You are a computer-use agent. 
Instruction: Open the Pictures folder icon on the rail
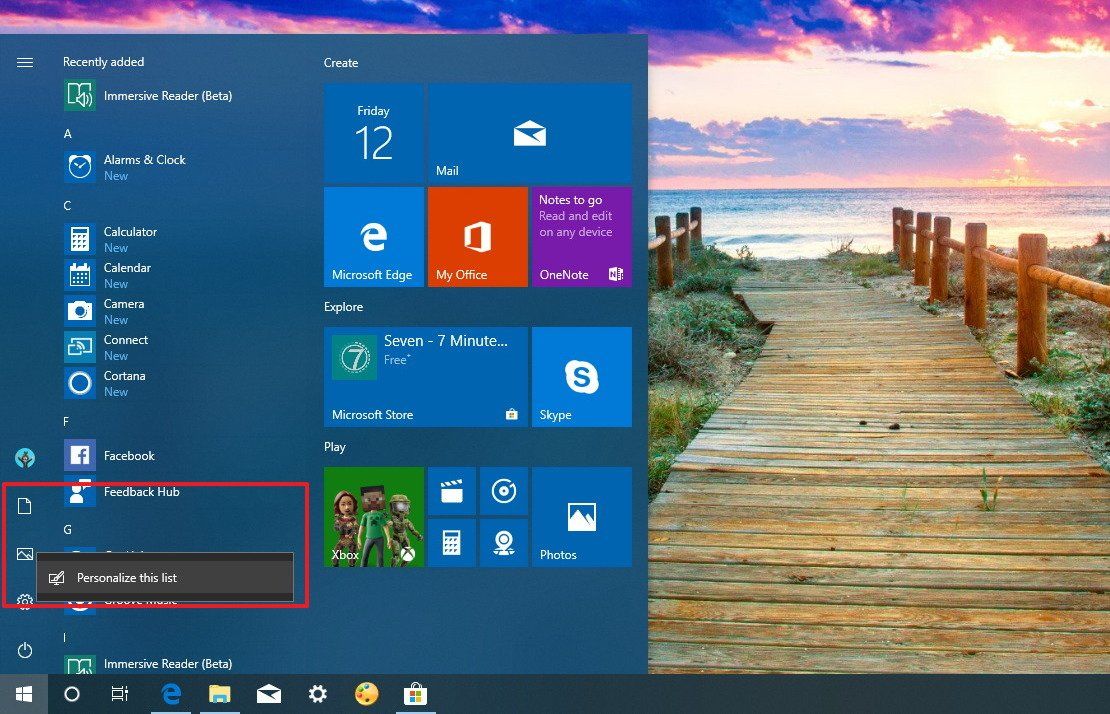25,553
